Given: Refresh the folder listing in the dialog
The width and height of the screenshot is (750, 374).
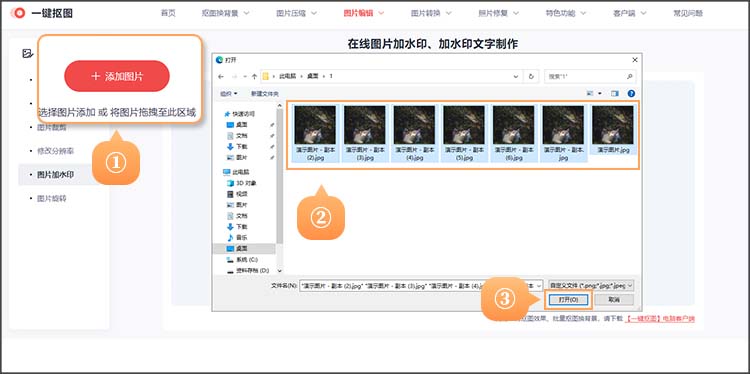Looking at the screenshot, I should (530, 77).
